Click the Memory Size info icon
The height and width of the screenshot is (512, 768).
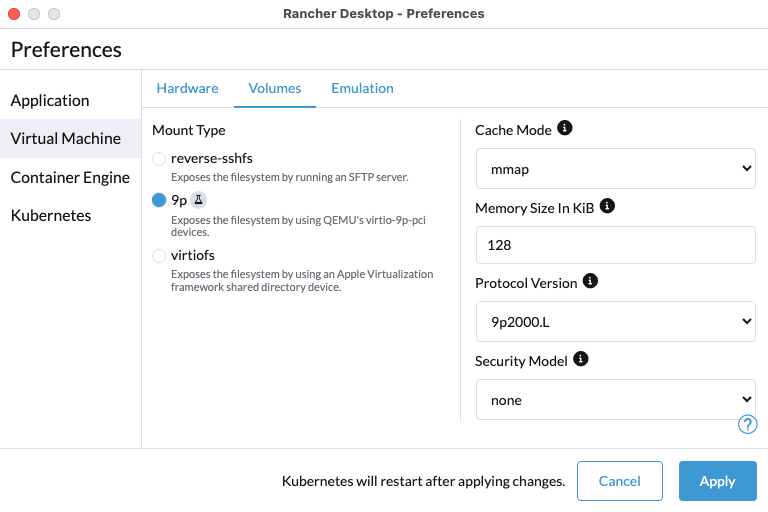(x=607, y=206)
